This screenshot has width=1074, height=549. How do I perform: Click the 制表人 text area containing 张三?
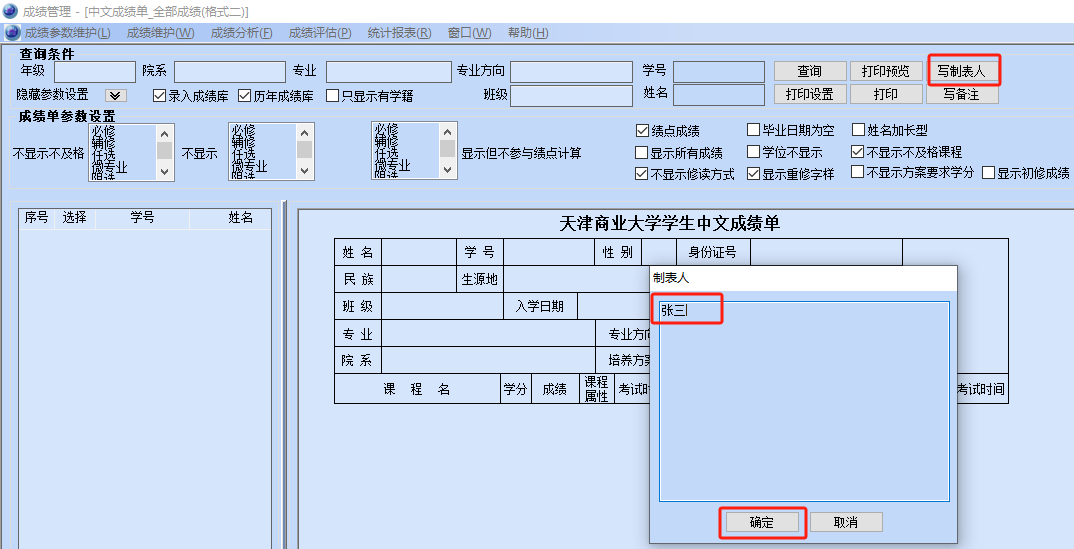(800, 400)
